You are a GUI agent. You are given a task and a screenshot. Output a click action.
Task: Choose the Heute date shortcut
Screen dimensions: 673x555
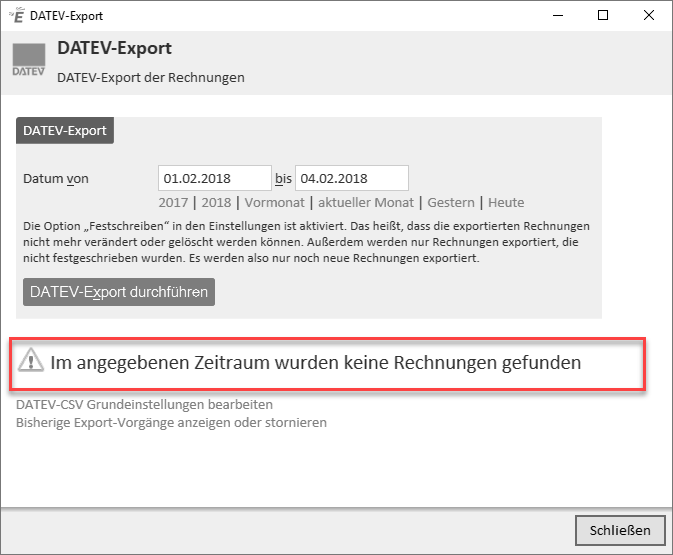pyautogui.click(x=506, y=203)
